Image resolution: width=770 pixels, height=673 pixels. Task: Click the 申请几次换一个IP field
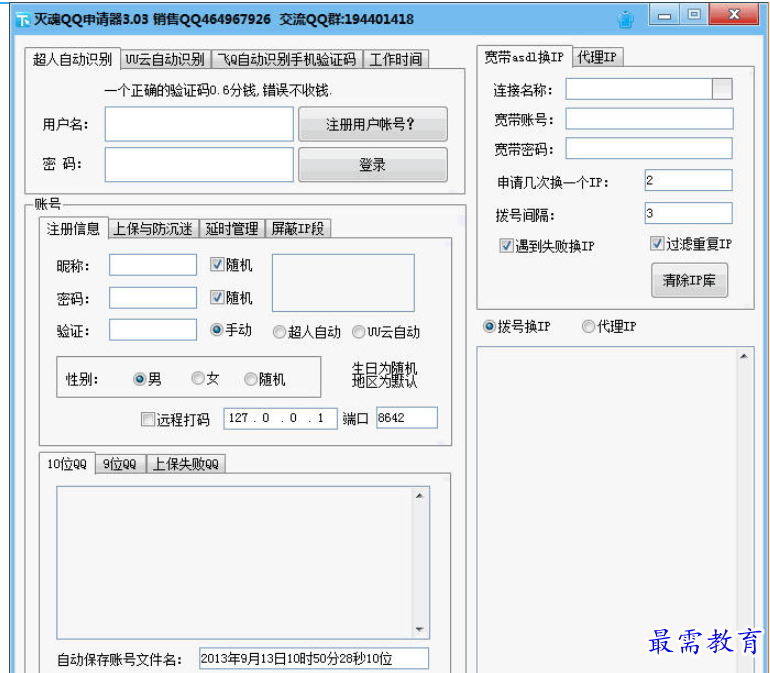coord(688,181)
